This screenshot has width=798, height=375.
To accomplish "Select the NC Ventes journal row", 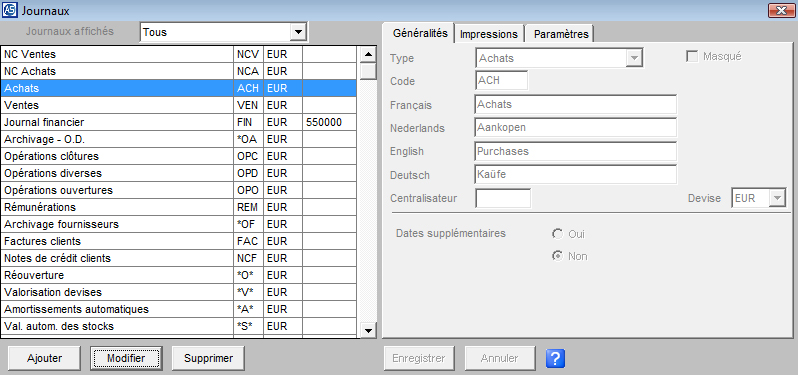I will pos(179,54).
